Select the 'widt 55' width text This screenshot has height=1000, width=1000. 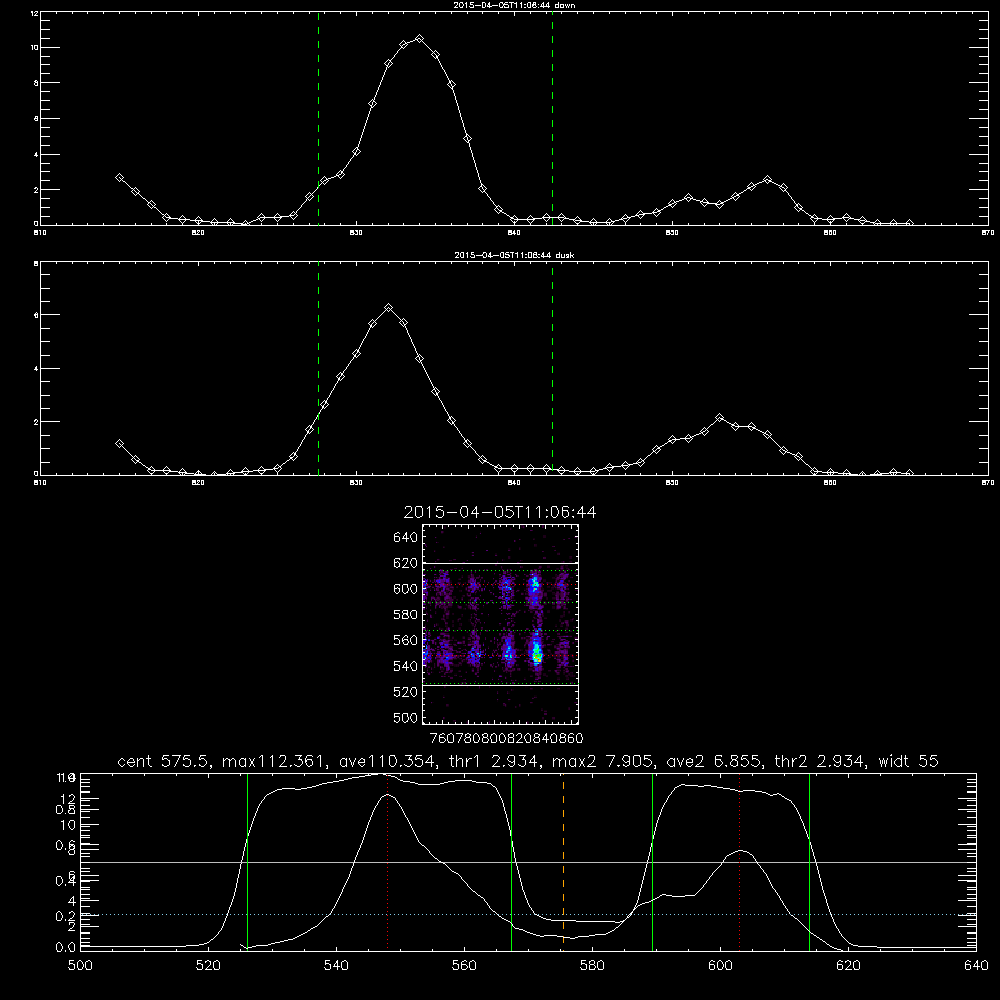[x=908, y=761]
